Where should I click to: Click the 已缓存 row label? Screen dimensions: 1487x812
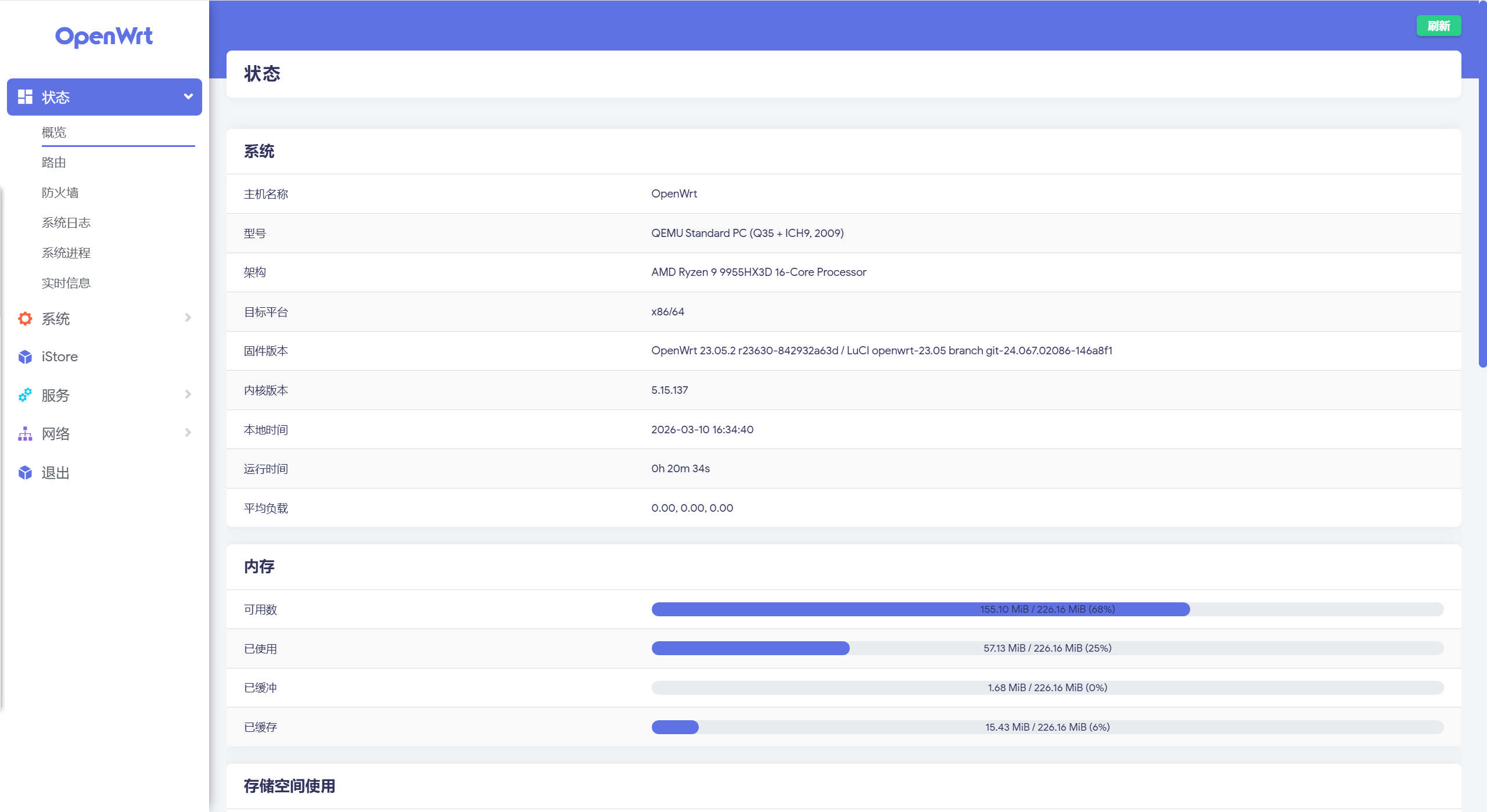pyautogui.click(x=261, y=727)
